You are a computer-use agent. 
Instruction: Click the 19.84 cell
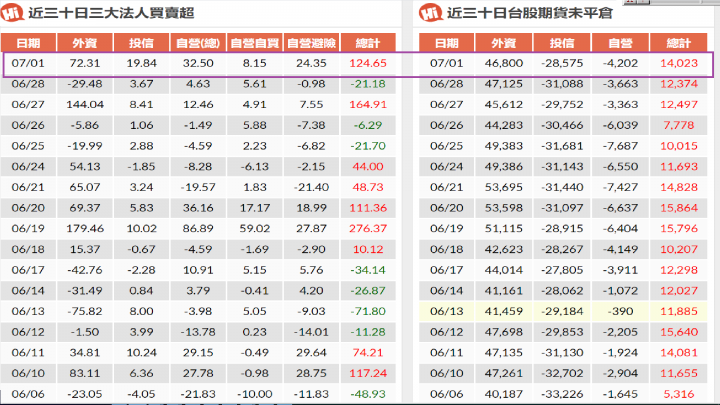click(141, 63)
